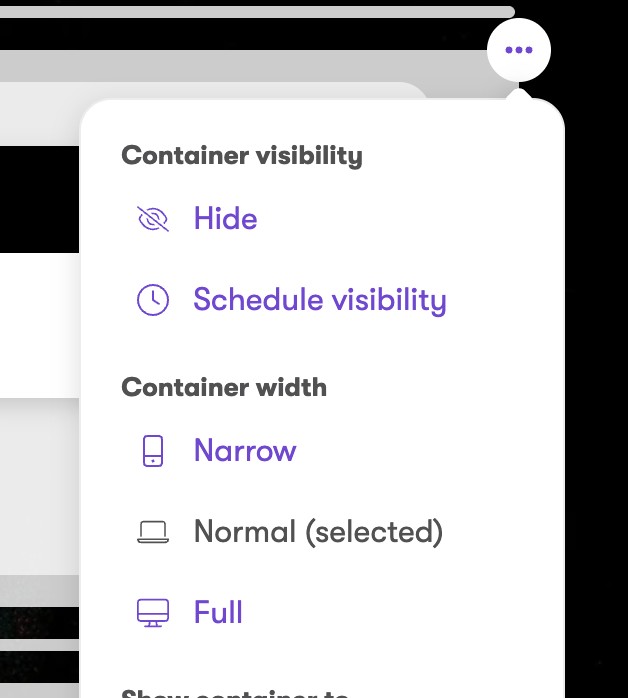Select the Normal (selected) width option
The image size is (628, 698).
tap(318, 532)
